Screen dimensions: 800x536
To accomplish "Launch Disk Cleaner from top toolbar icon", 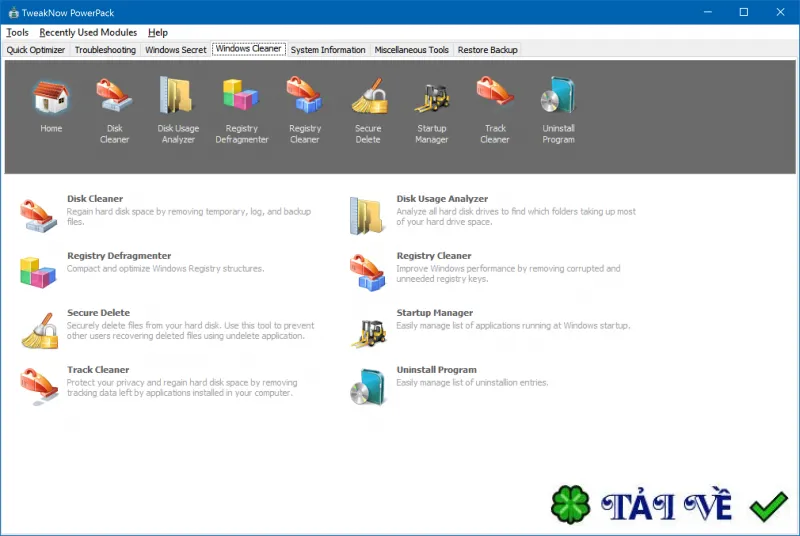I will click(x=114, y=95).
